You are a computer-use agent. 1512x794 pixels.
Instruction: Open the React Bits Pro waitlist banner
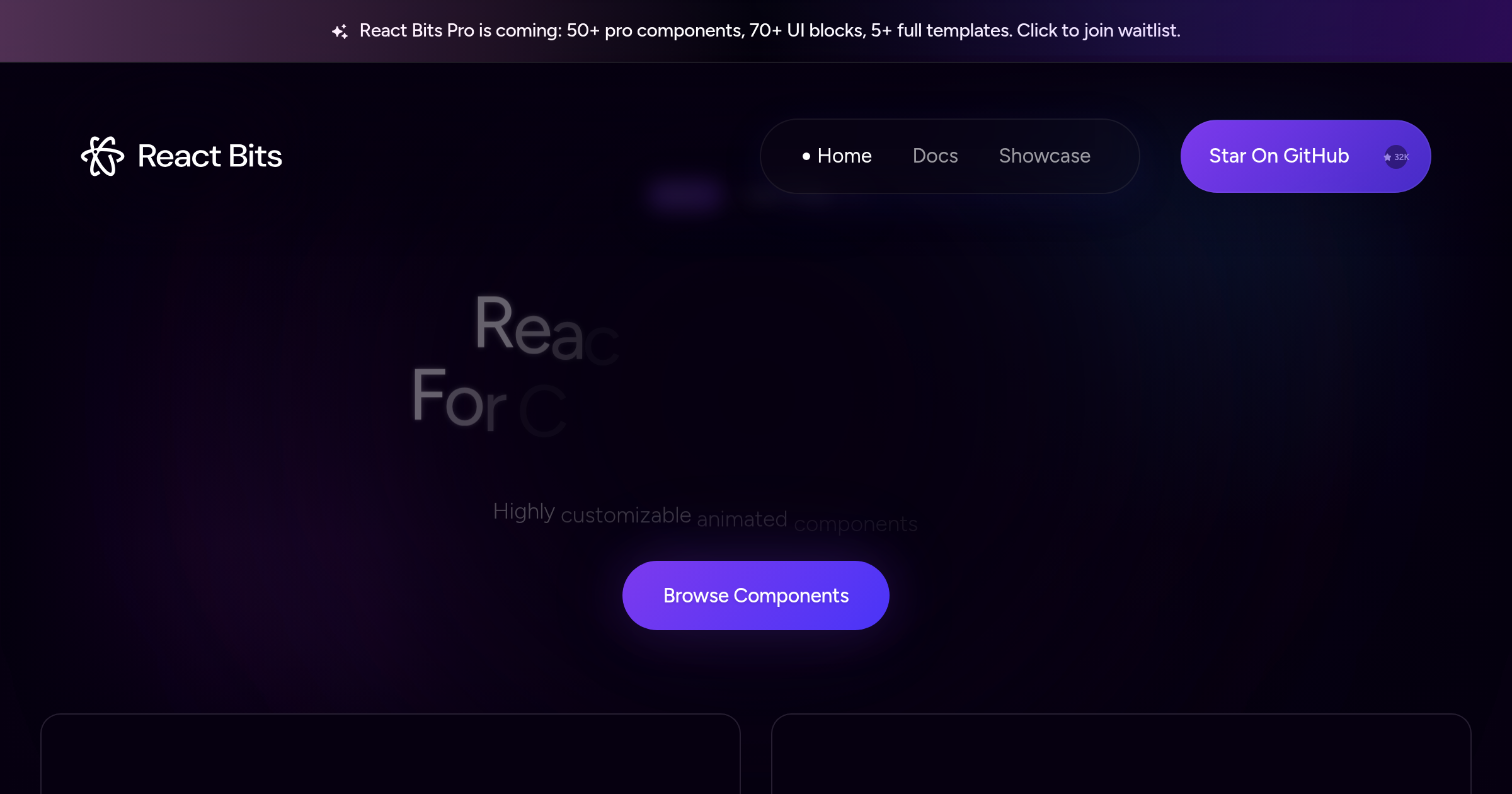[x=756, y=31]
